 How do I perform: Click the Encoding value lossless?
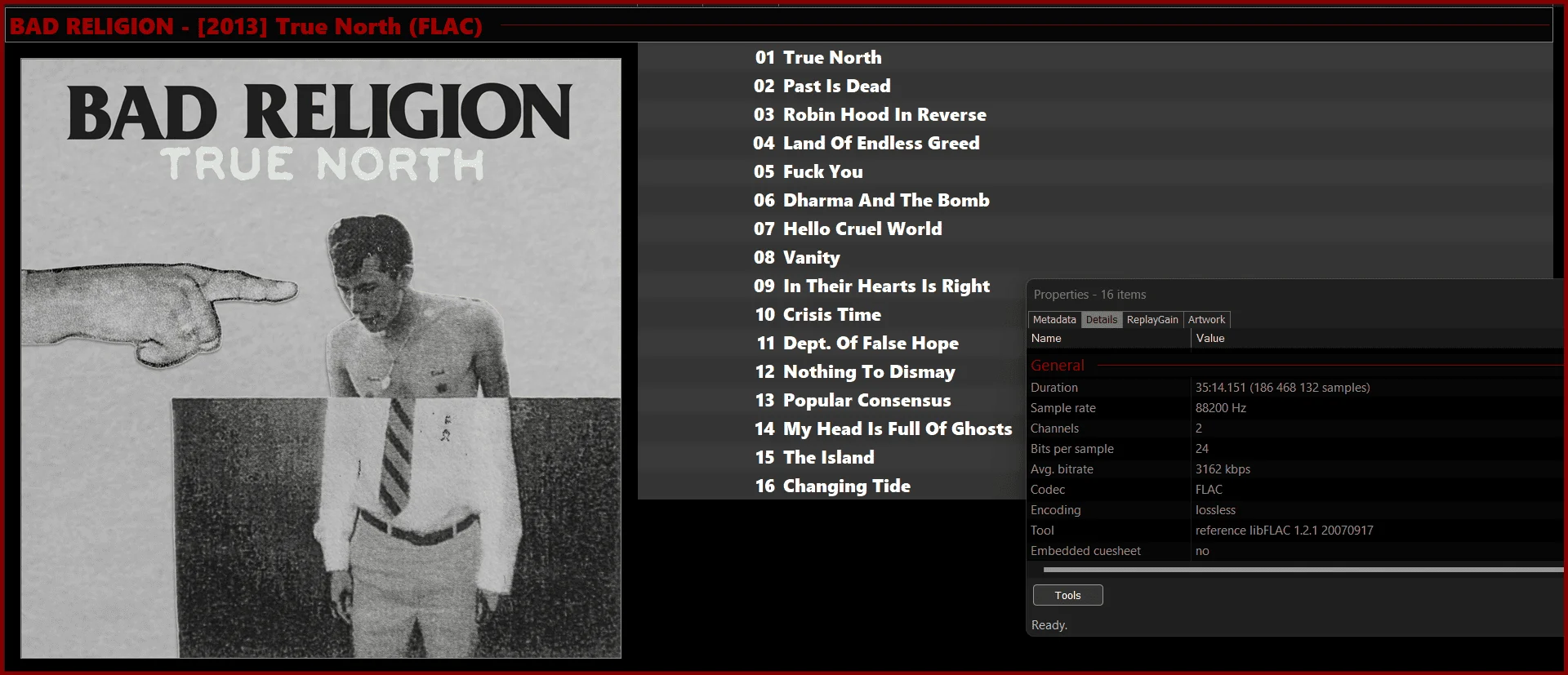coord(1216,510)
